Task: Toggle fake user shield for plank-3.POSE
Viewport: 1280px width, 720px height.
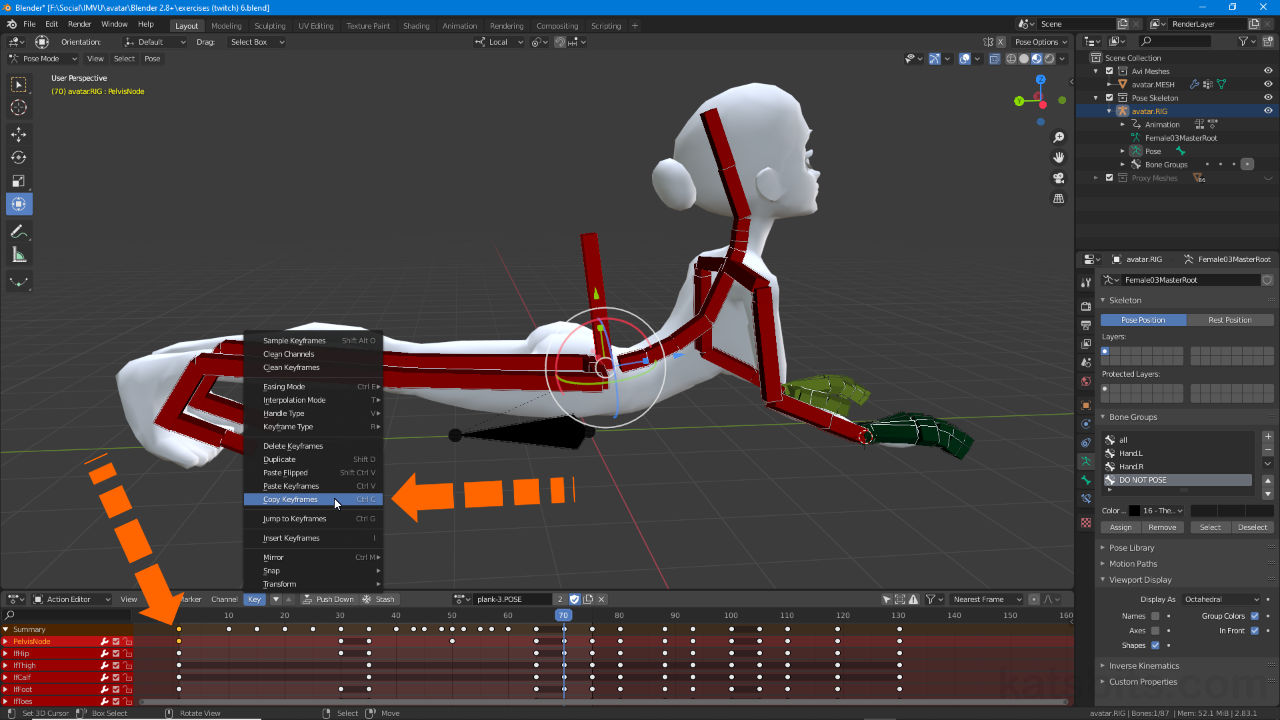Action: point(574,599)
